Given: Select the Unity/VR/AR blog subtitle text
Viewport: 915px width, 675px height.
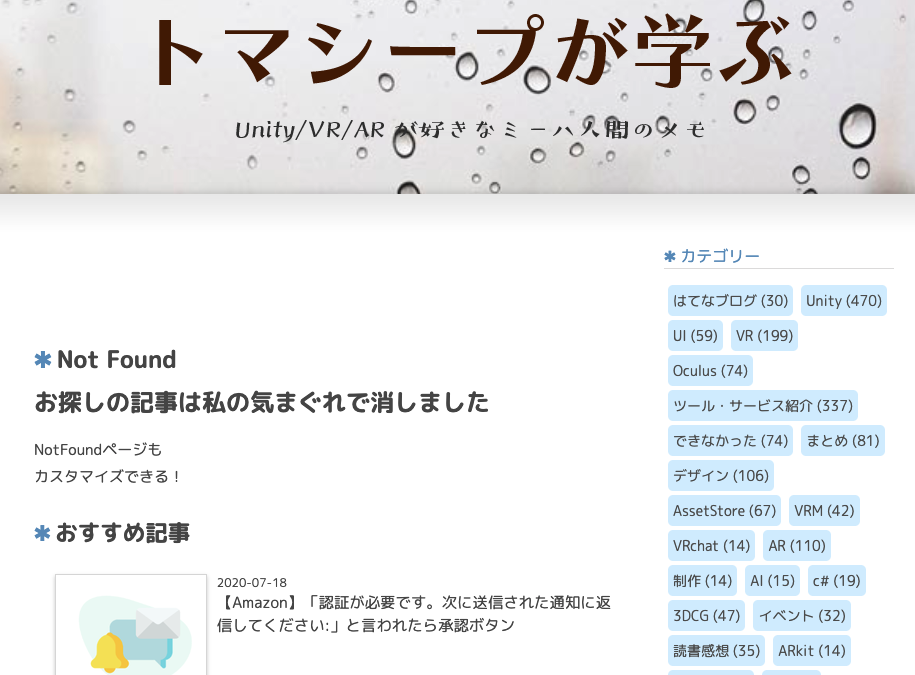Looking at the screenshot, I should (x=470, y=130).
